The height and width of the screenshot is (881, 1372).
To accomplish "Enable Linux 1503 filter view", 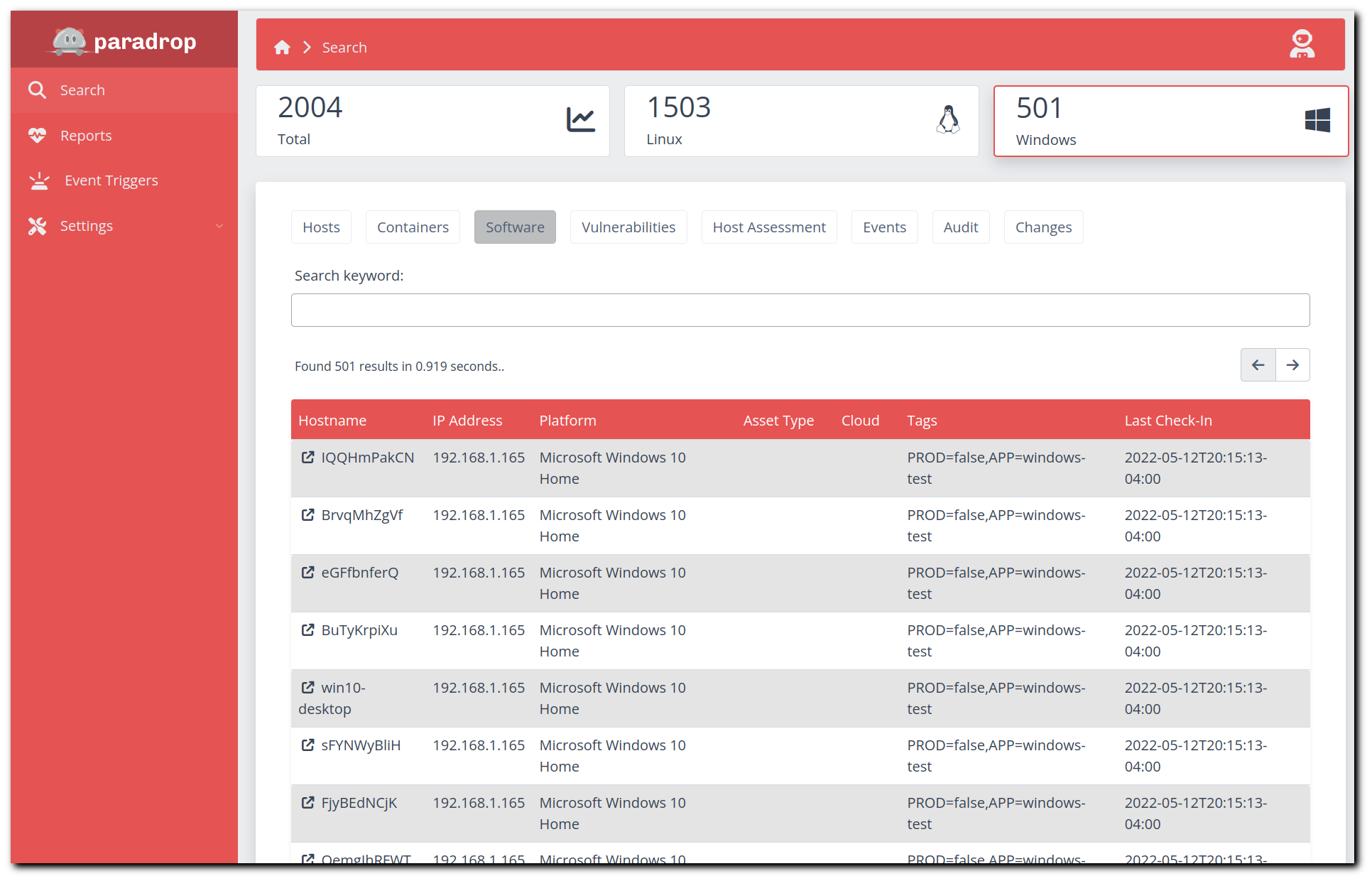I will 802,119.
